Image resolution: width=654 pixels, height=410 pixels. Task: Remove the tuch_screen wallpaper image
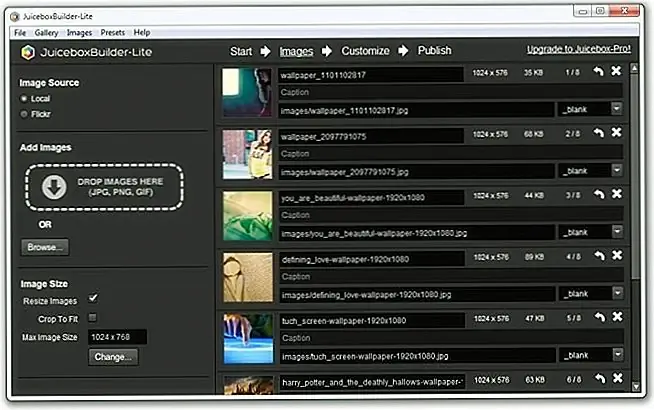(616, 318)
